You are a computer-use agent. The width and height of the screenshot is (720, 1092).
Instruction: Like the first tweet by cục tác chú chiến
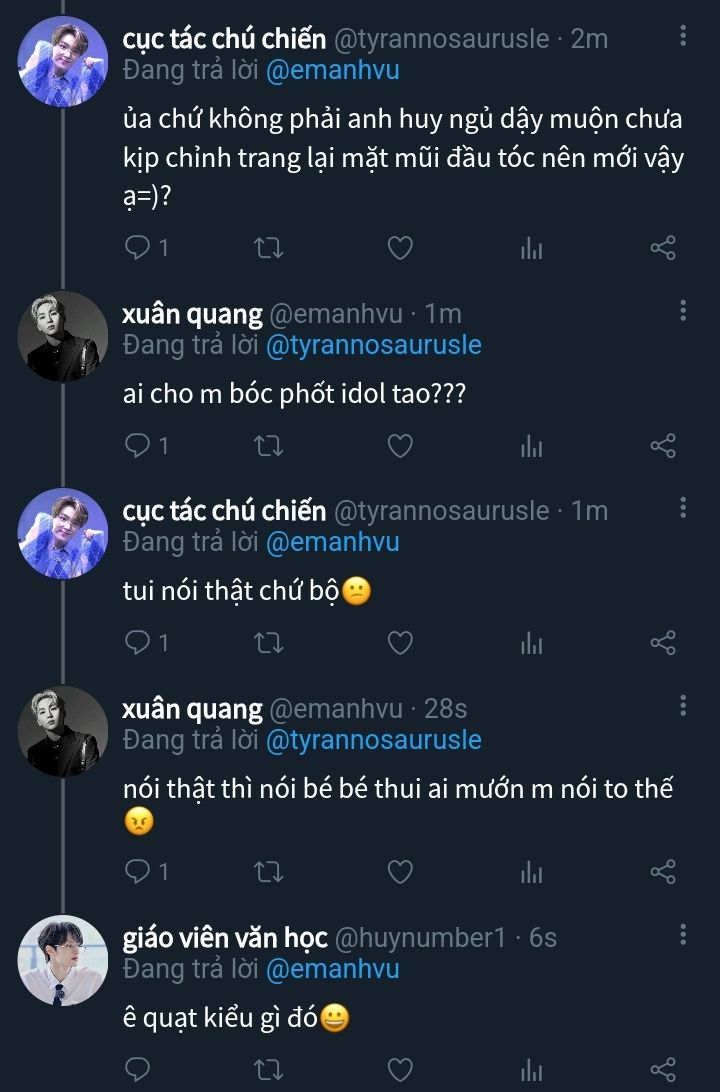tap(400, 248)
